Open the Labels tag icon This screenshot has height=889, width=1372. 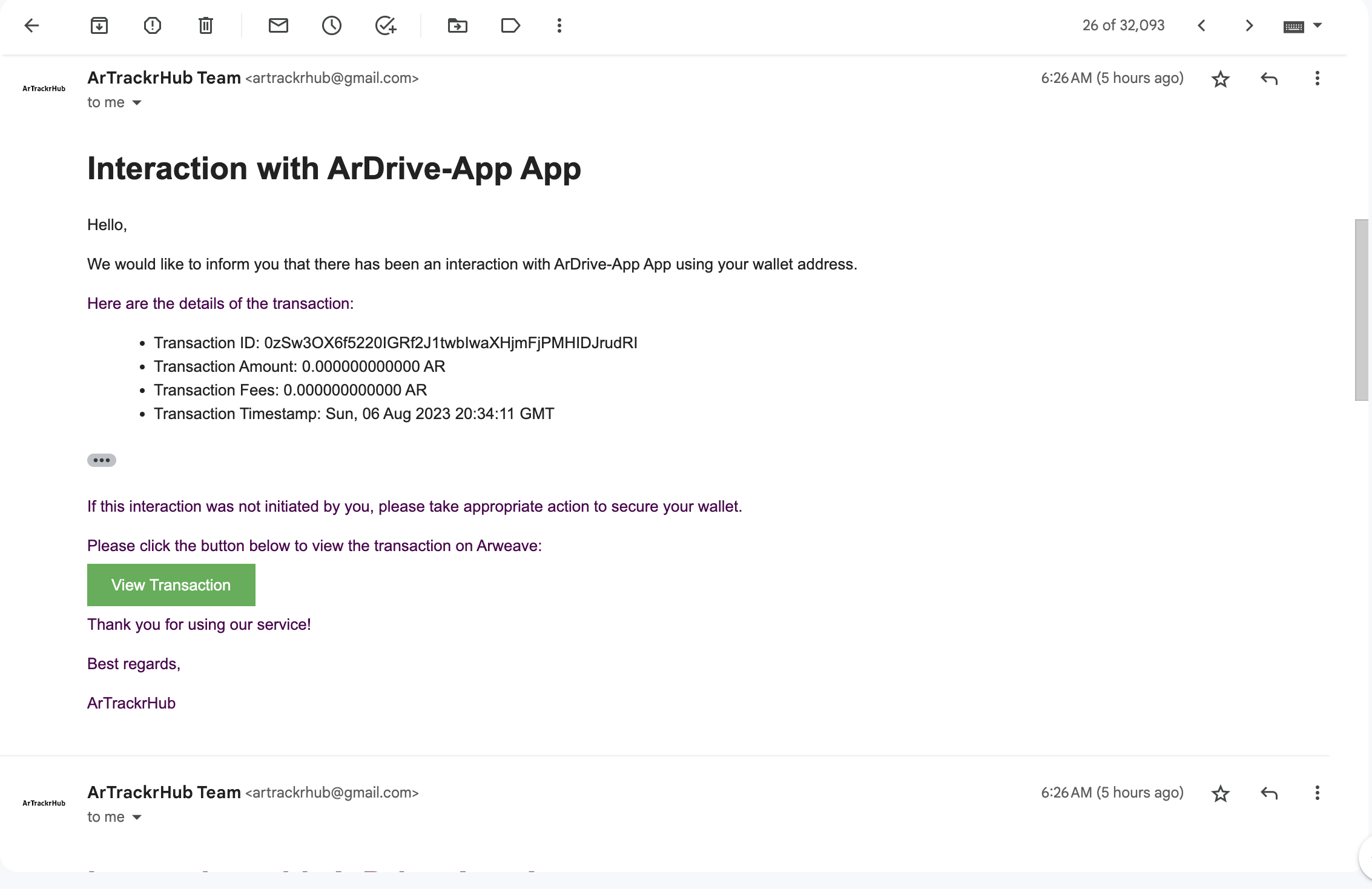click(x=510, y=25)
